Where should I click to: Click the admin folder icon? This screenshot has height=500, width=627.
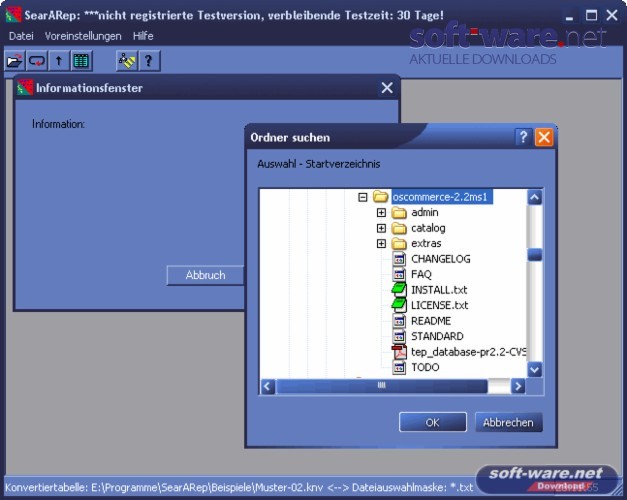coord(399,212)
